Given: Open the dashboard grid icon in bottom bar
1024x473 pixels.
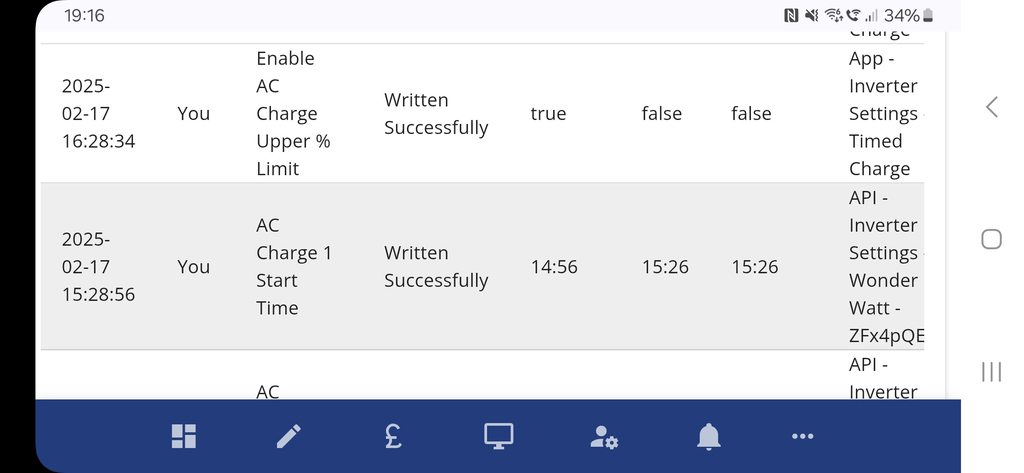Looking at the screenshot, I should click(184, 436).
